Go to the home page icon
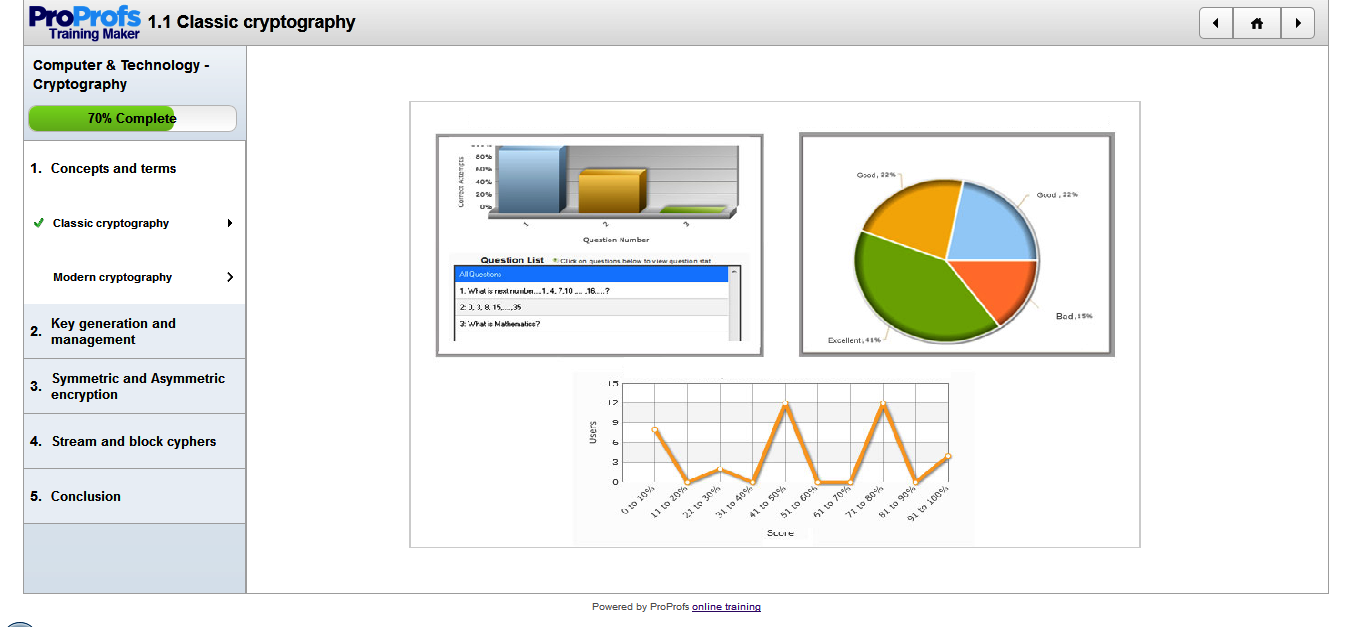This screenshot has width=1349, height=627. [x=1257, y=23]
